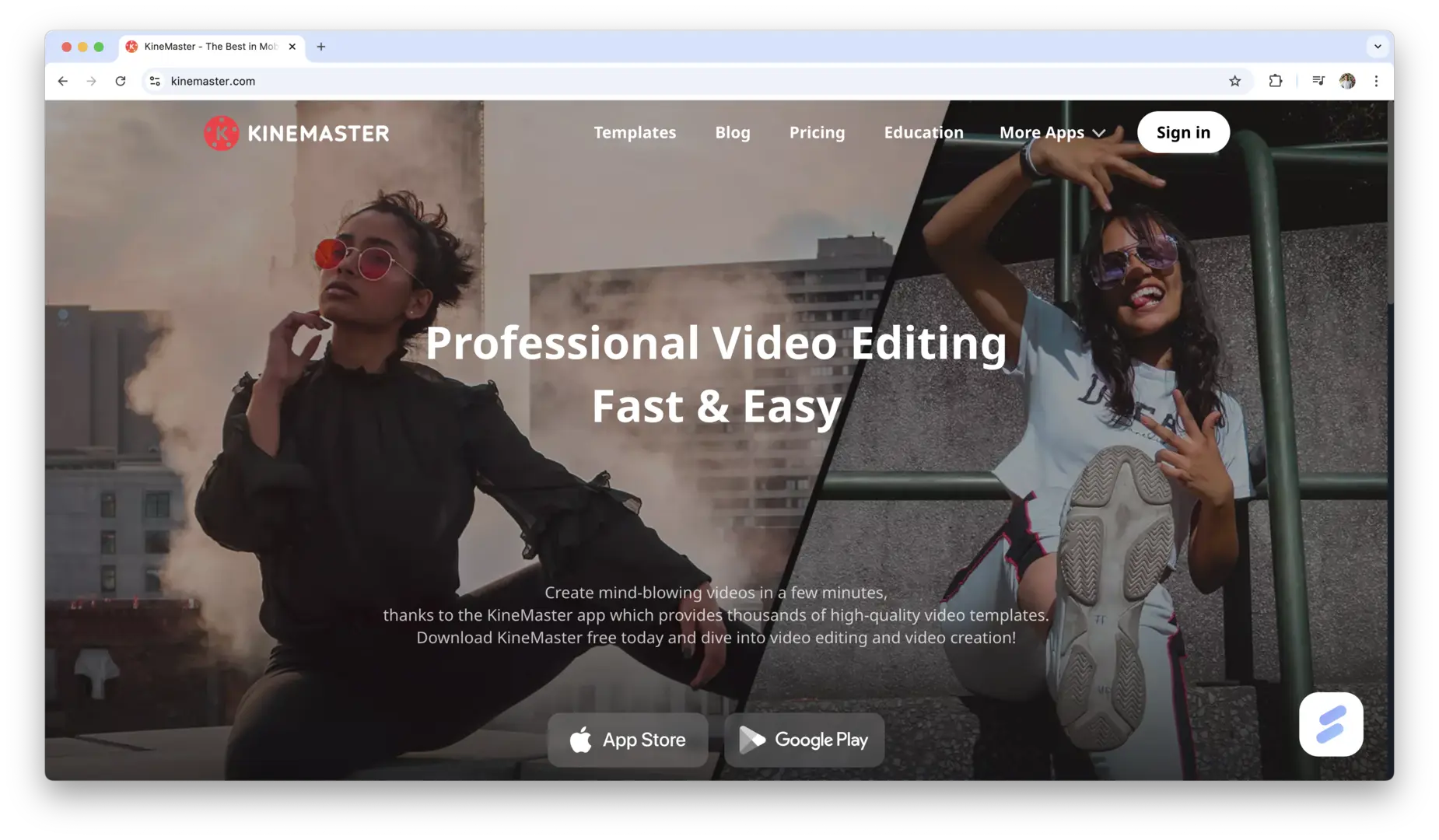Click the KineMaster red logo icon

pyautogui.click(x=221, y=133)
